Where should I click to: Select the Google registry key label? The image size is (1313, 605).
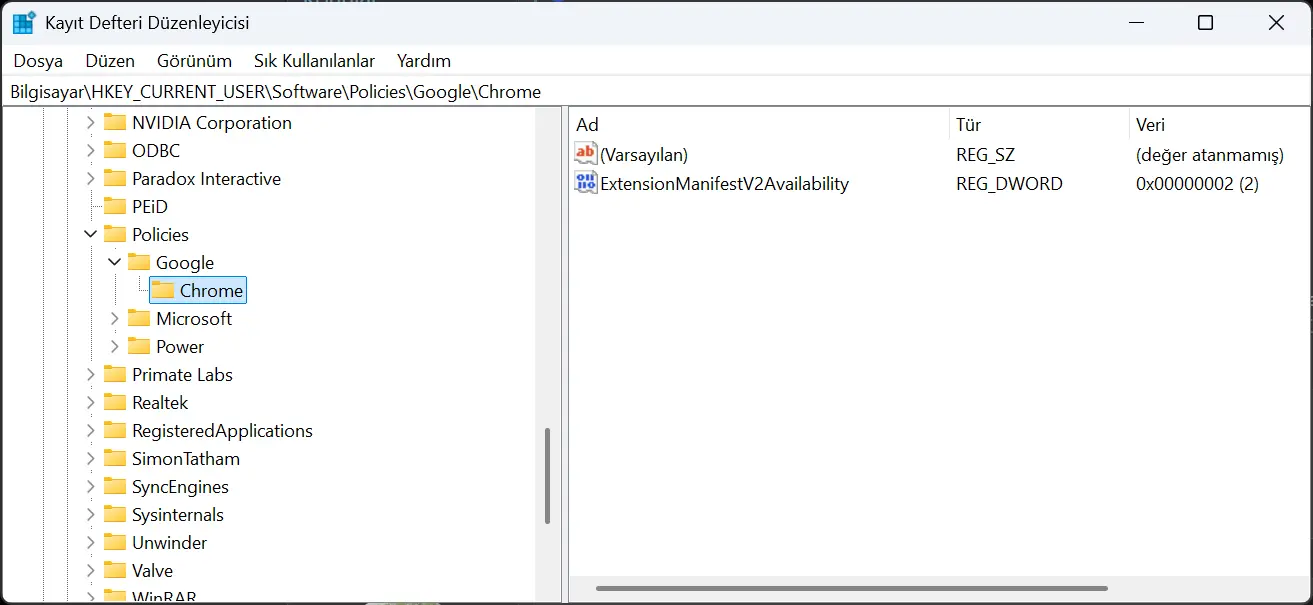coord(185,263)
